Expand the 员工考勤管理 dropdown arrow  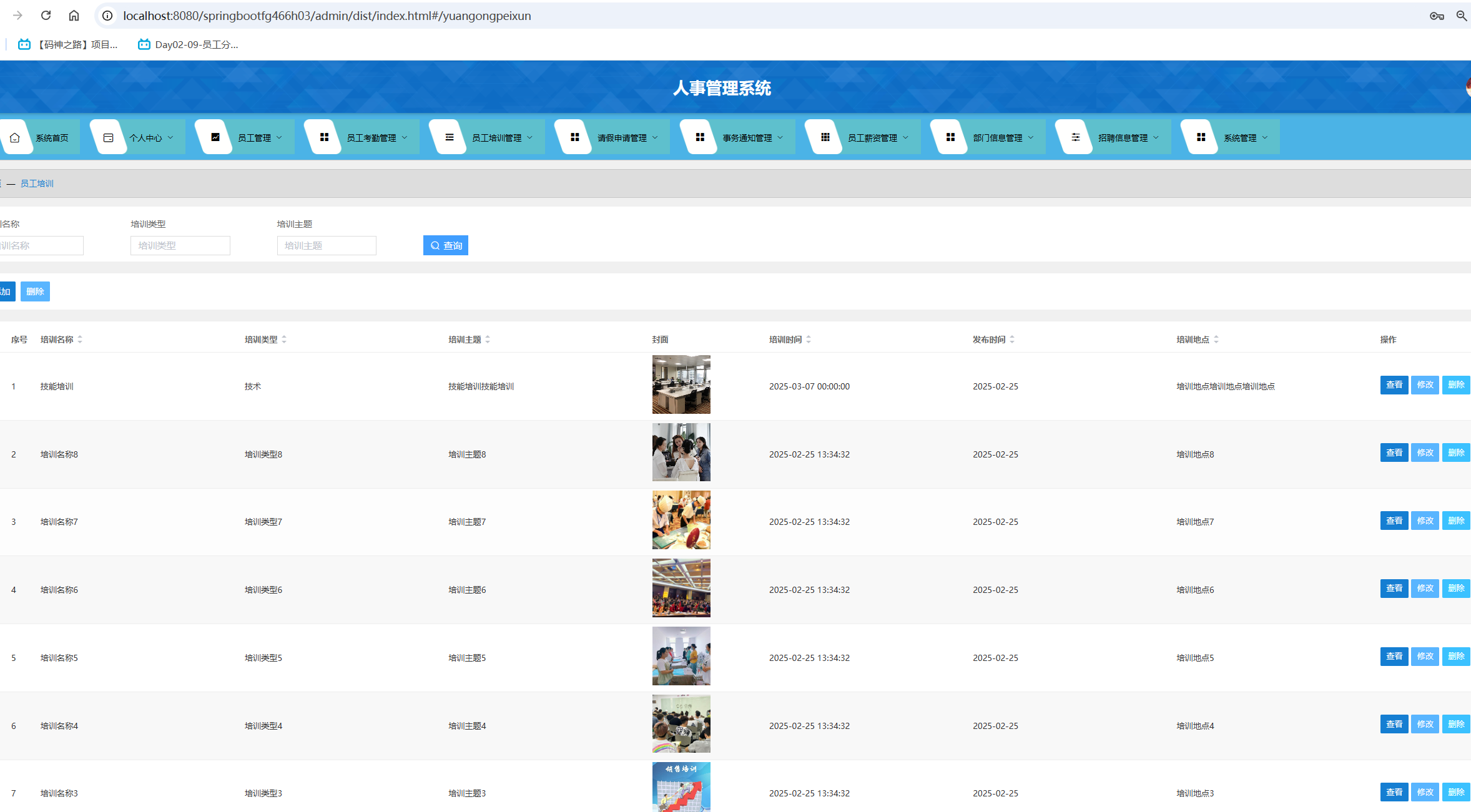click(x=405, y=137)
